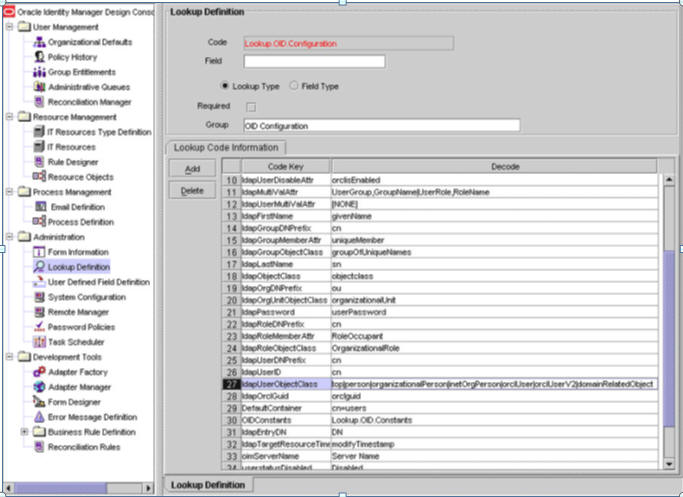Collapse the Development Tools folder
Image resolution: width=683 pixels, height=497 pixels.
point(10,357)
